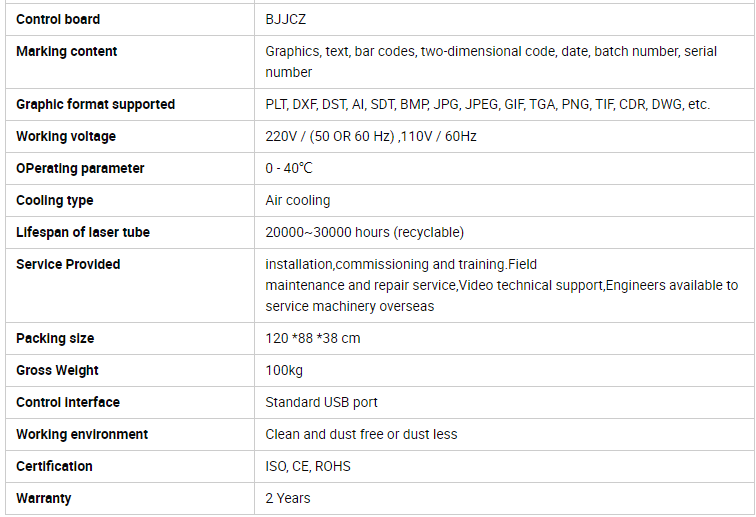The width and height of the screenshot is (756, 517).
Task: Select the "20000~30000 hours (recyclable)" text
Action: click(x=364, y=232)
